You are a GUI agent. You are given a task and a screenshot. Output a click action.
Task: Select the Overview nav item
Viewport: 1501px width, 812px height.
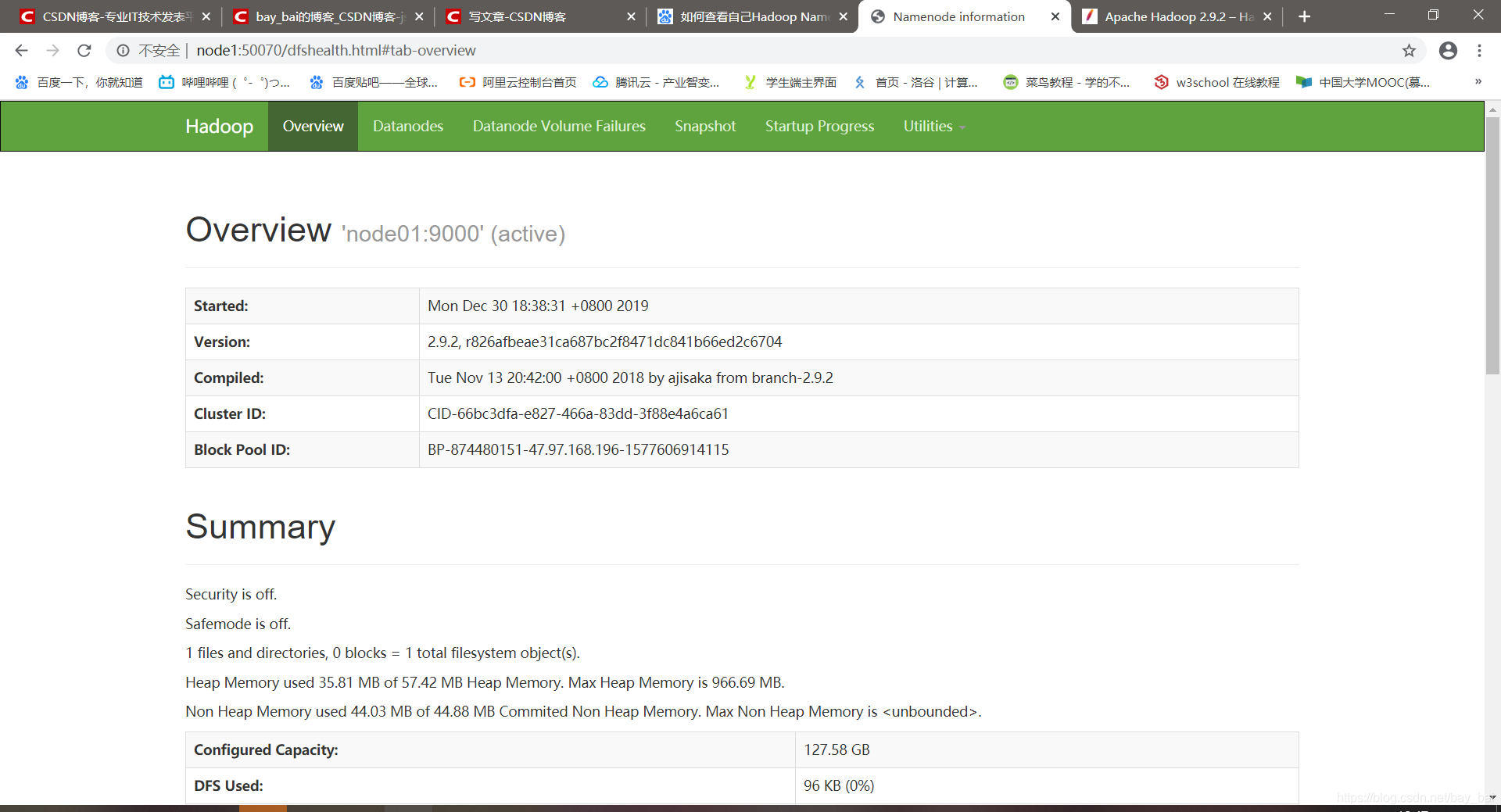click(313, 127)
